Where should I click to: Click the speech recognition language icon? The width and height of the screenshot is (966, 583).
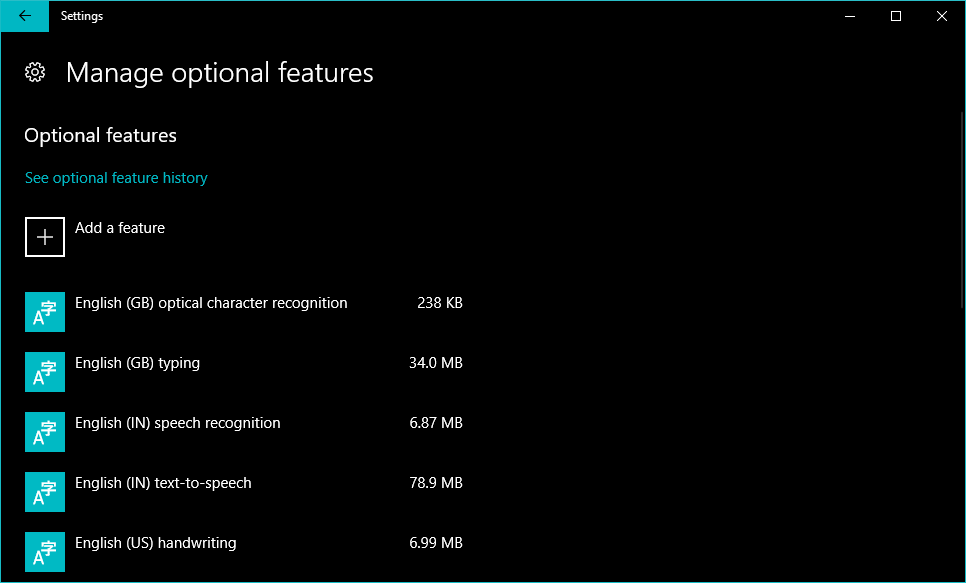click(x=45, y=432)
